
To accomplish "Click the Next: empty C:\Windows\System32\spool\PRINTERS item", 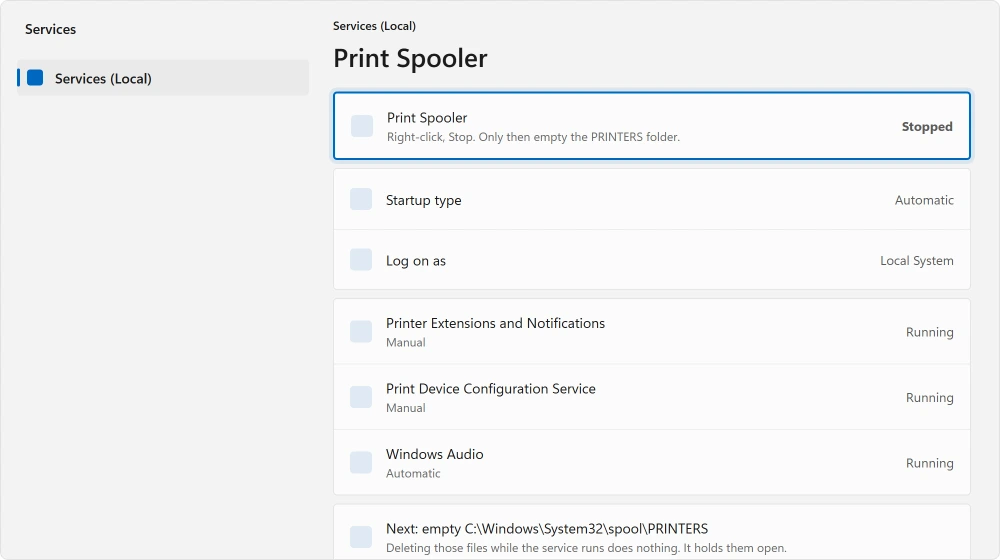I will click(x=652, y=533).
